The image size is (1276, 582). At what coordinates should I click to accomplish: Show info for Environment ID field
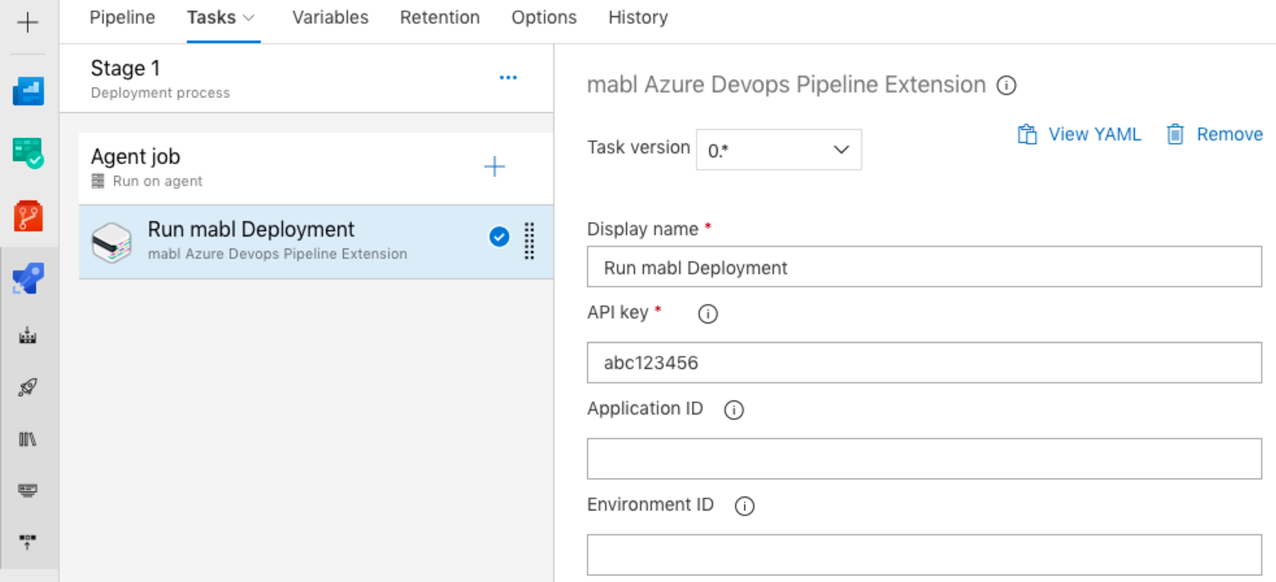coord(744,506)
